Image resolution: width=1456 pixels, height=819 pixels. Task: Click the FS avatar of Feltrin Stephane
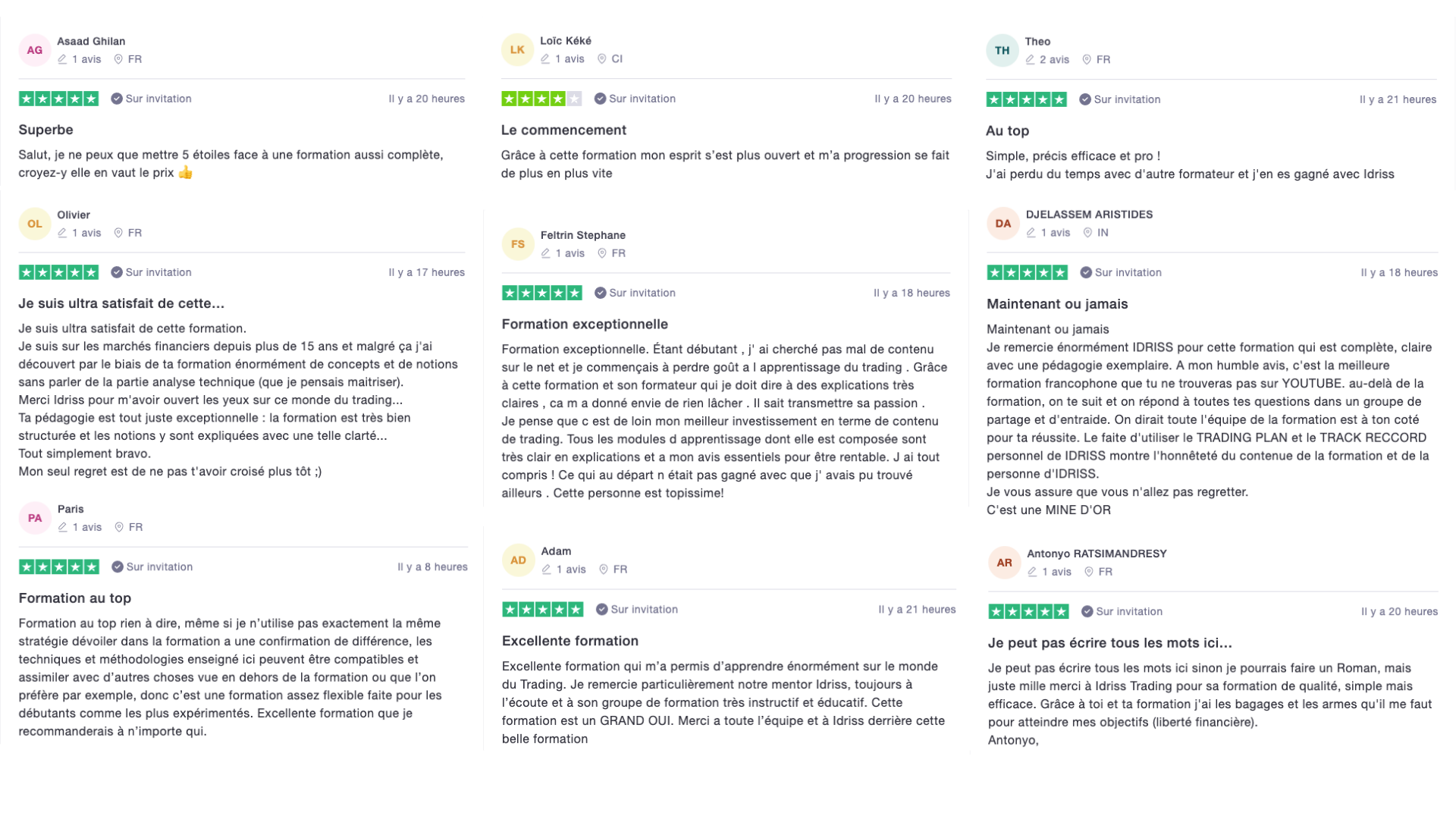tap(518, 244)
